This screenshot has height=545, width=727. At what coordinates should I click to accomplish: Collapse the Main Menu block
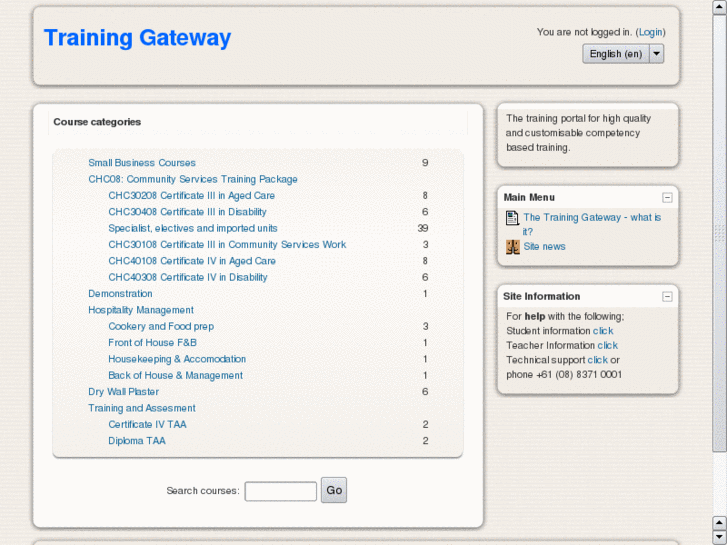coord(667,198)
